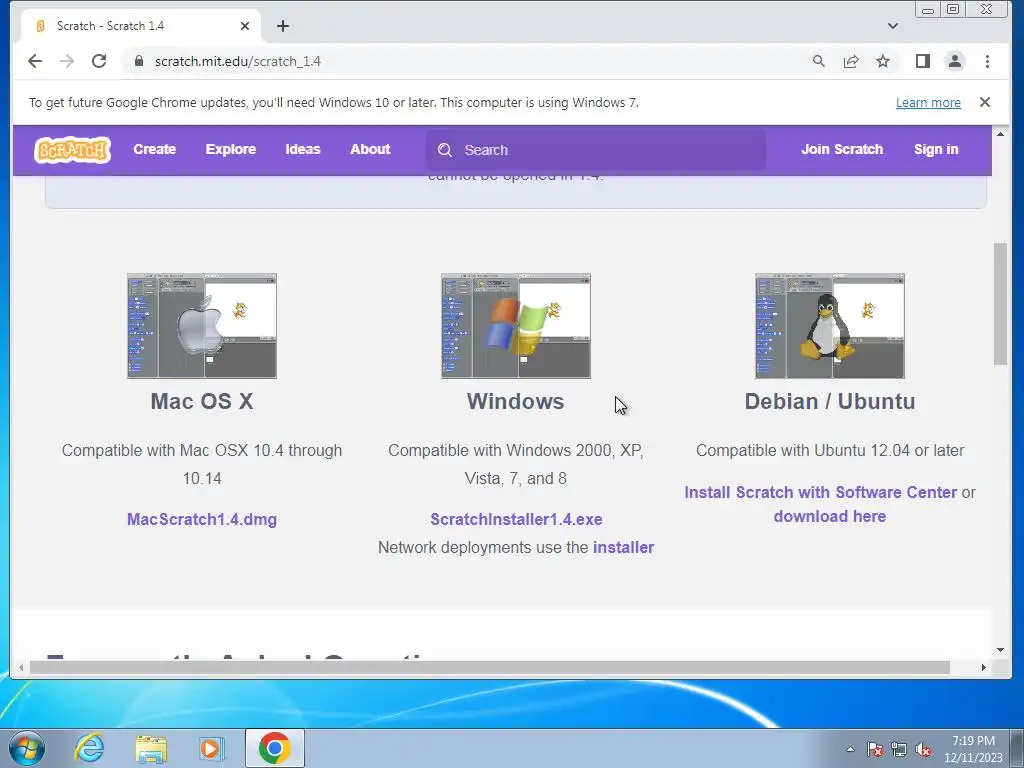Click the Mac OS X heading
The image size is (1024, 768).
point(202,401)
